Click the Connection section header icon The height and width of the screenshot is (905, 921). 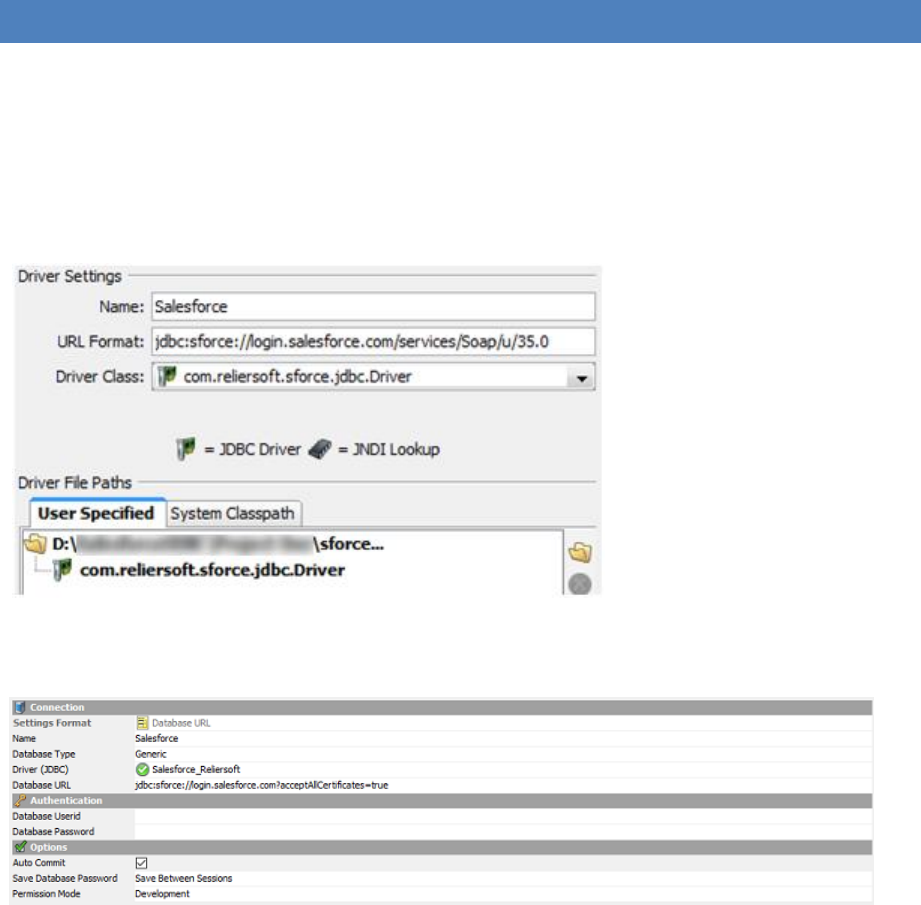pyautogui.click(x=20, y=707)
